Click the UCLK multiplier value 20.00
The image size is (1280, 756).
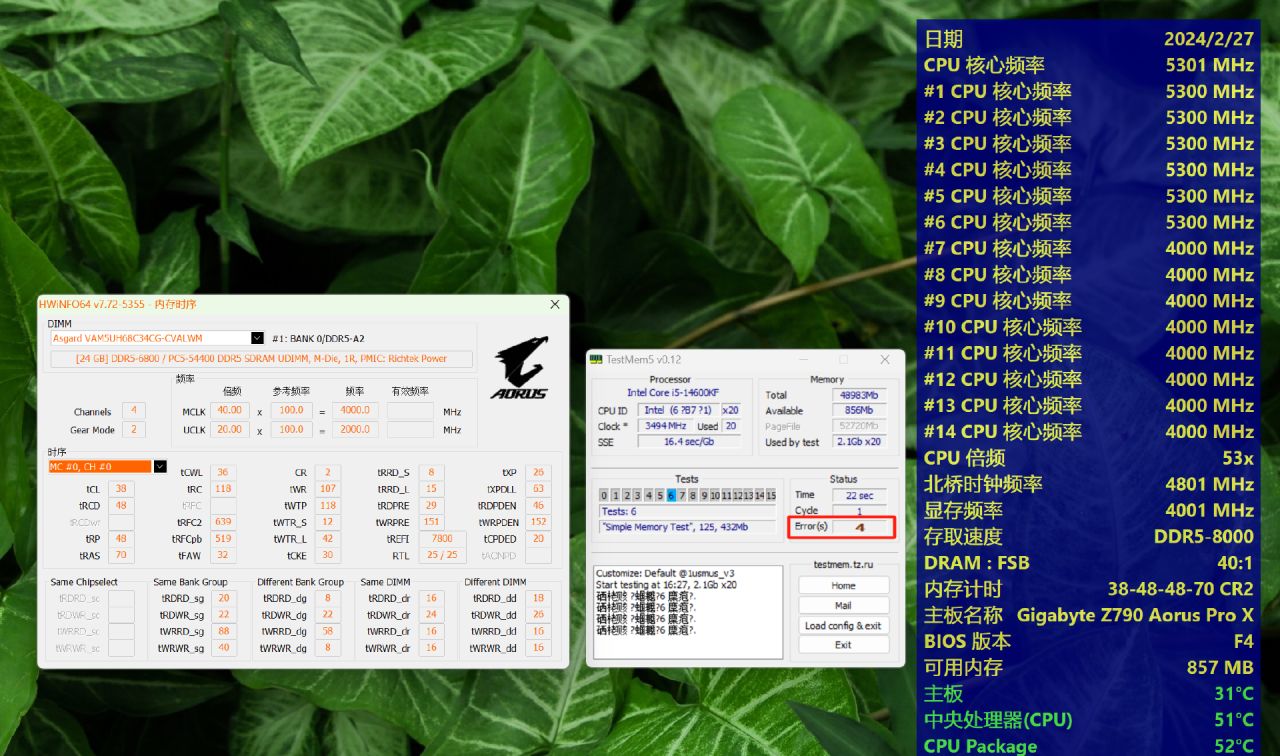click(230, 430)
